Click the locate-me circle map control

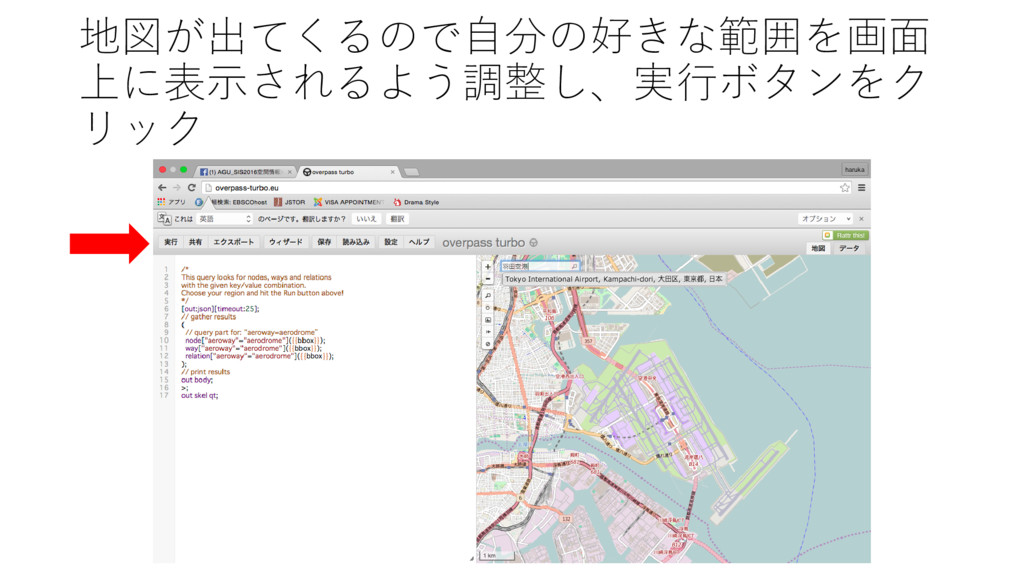tap(487, 308)
